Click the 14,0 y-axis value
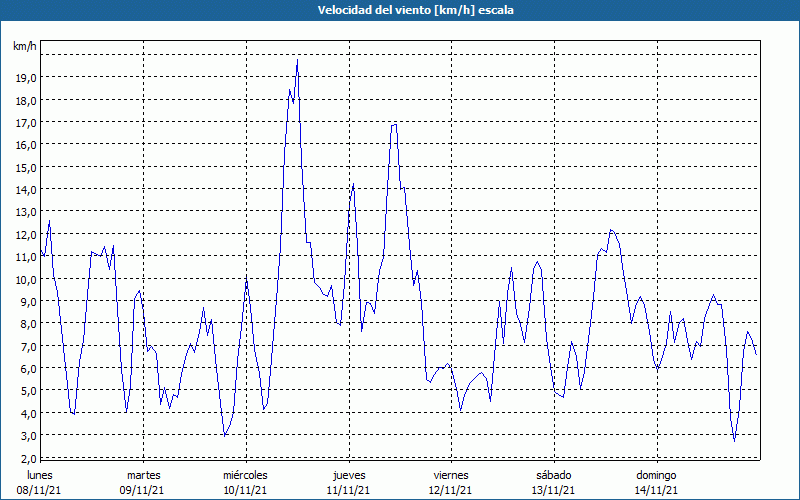The image size is (800, 500). pos(26,190)
